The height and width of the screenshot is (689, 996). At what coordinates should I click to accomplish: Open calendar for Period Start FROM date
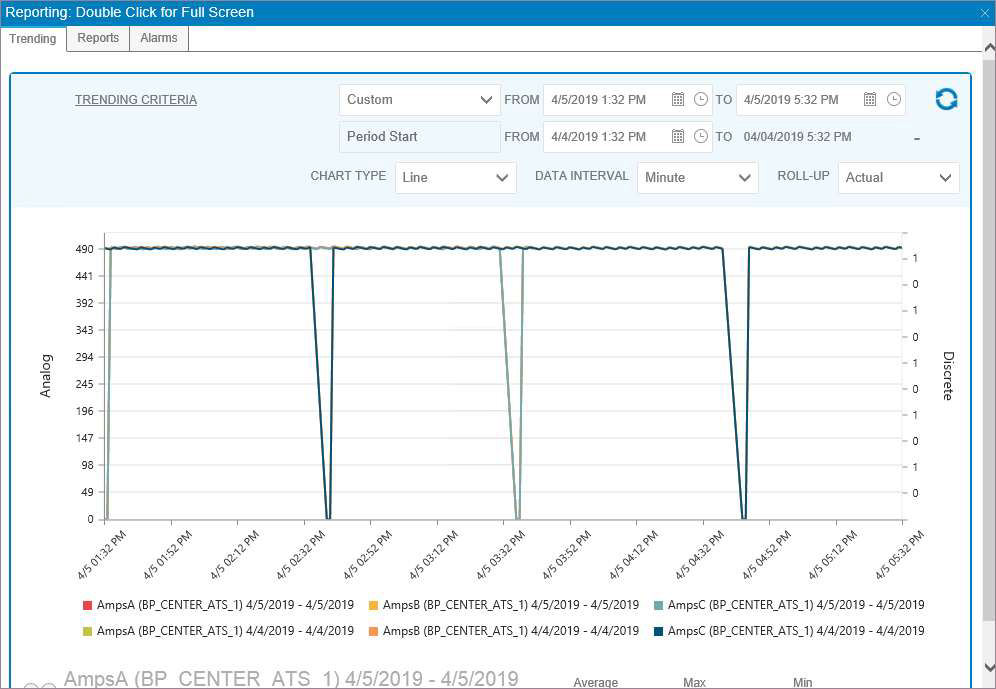(678, 137)
